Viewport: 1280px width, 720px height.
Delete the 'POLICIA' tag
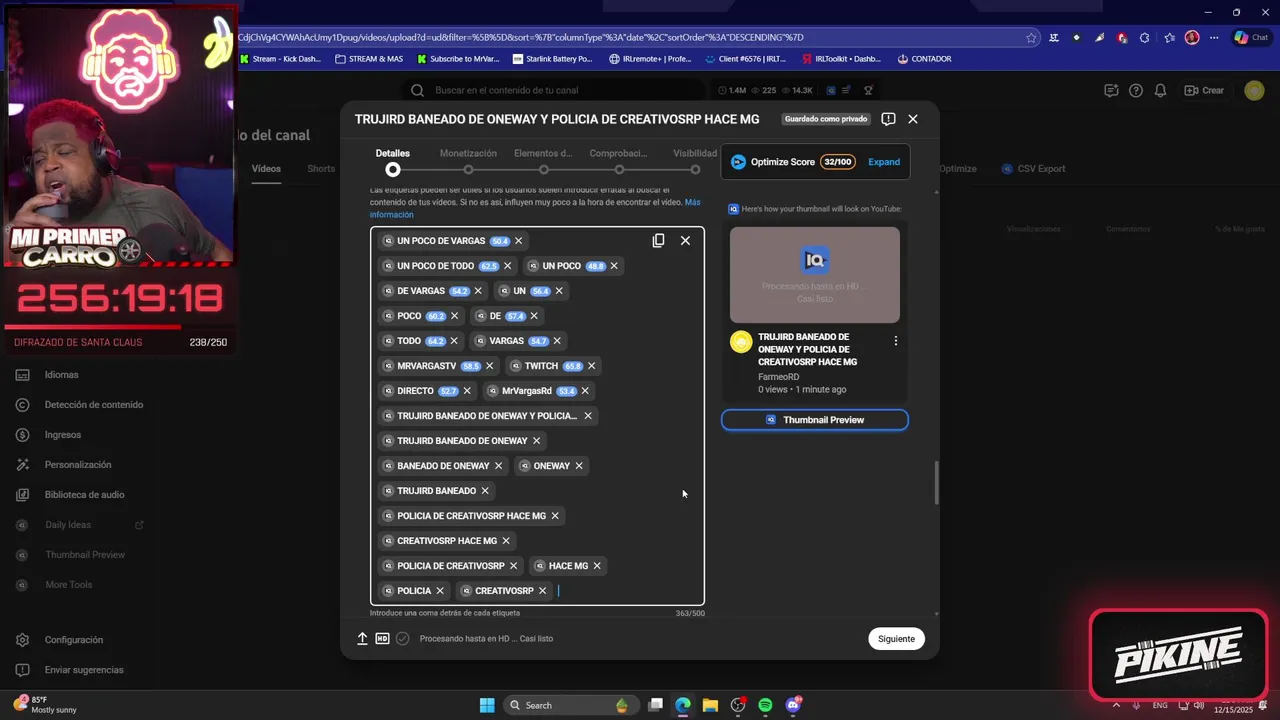point(440,591)
